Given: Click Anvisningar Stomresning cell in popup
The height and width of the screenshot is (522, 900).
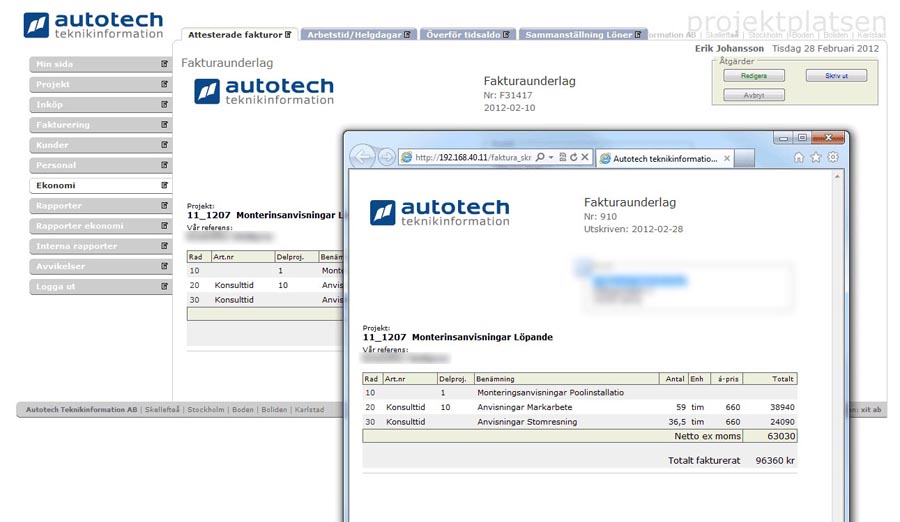Looking at the screenshot, I should click(x=527, y=422).
